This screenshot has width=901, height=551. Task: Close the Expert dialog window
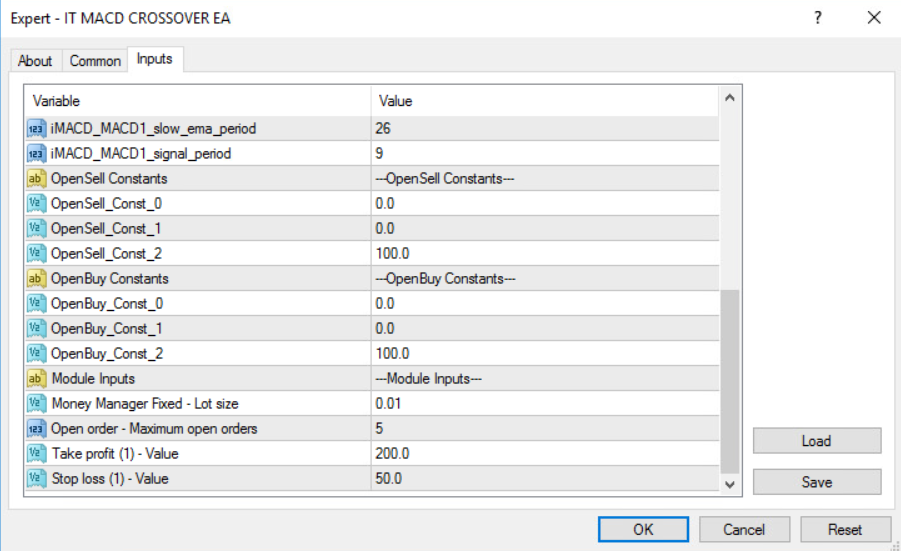pos(874,18)
